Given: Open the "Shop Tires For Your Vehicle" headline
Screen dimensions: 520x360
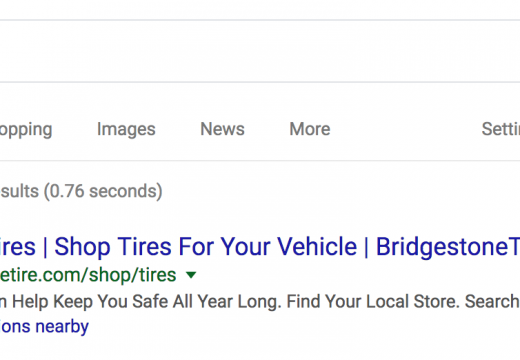Looking at the screenshot, I should tap(205, 247).
